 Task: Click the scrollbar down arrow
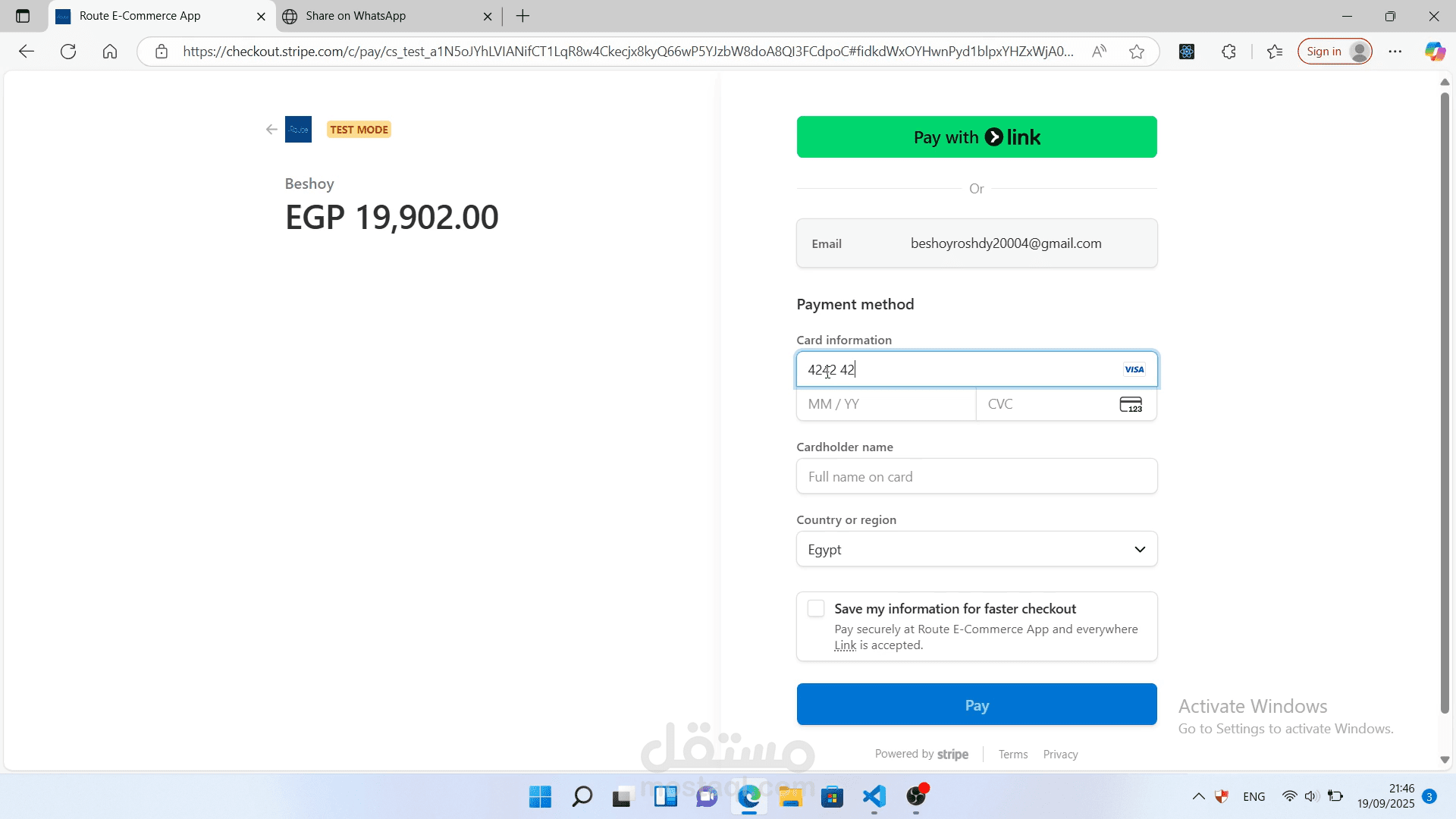pyautogui.click(x=1445, y=760)
